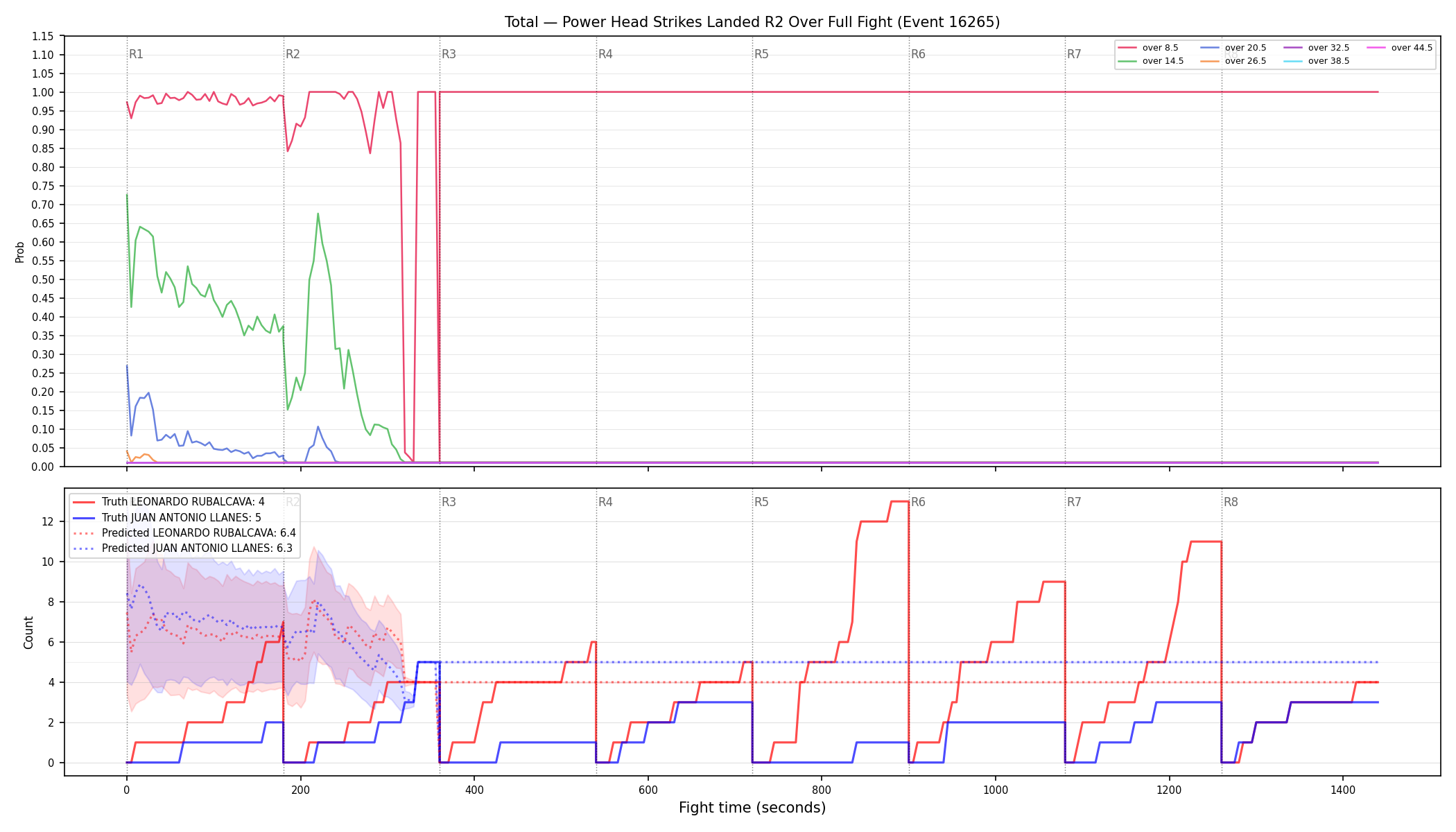Click the 1000 tick on the time axis
This screenshot has height=832, width=1456.
tap(996, 790)
